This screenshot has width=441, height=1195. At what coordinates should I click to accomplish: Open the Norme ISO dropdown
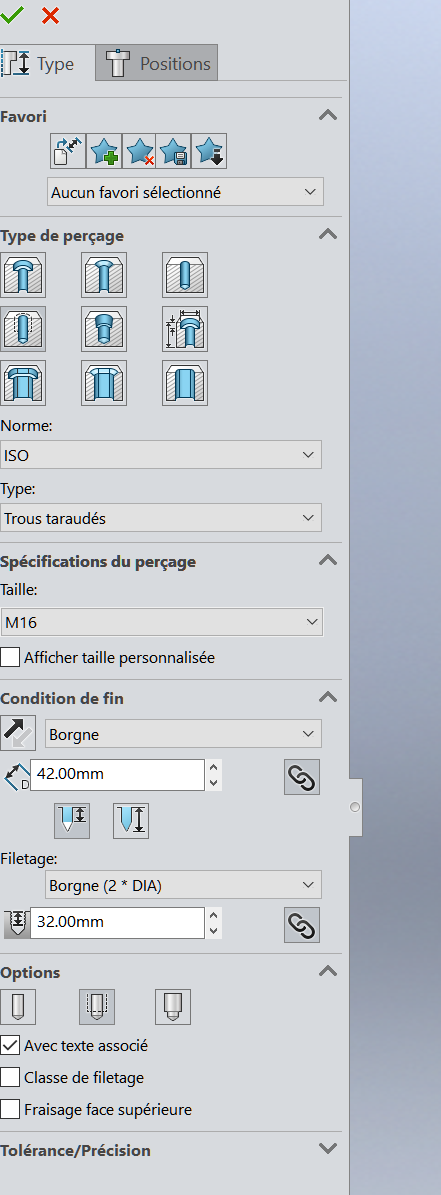161,455
